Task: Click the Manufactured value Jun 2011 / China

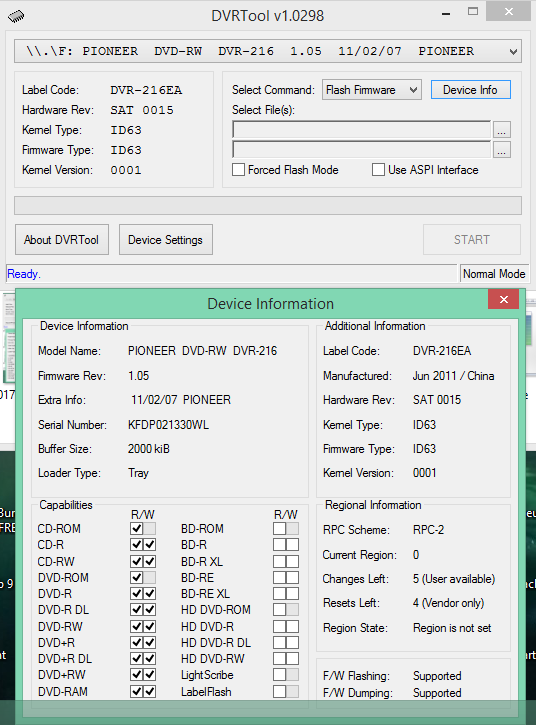Action: (454, 375)
